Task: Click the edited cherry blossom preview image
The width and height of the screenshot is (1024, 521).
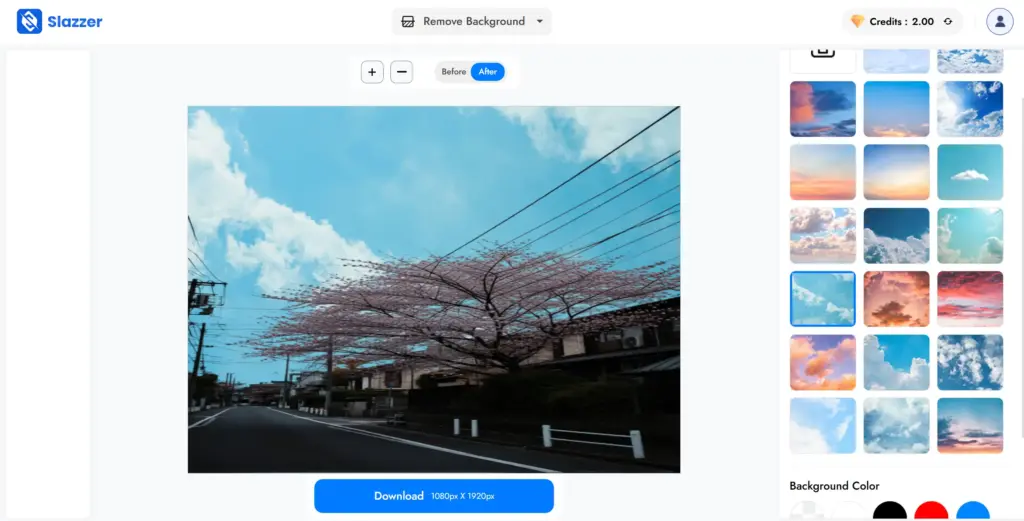Action: click(x=433, y=289)
